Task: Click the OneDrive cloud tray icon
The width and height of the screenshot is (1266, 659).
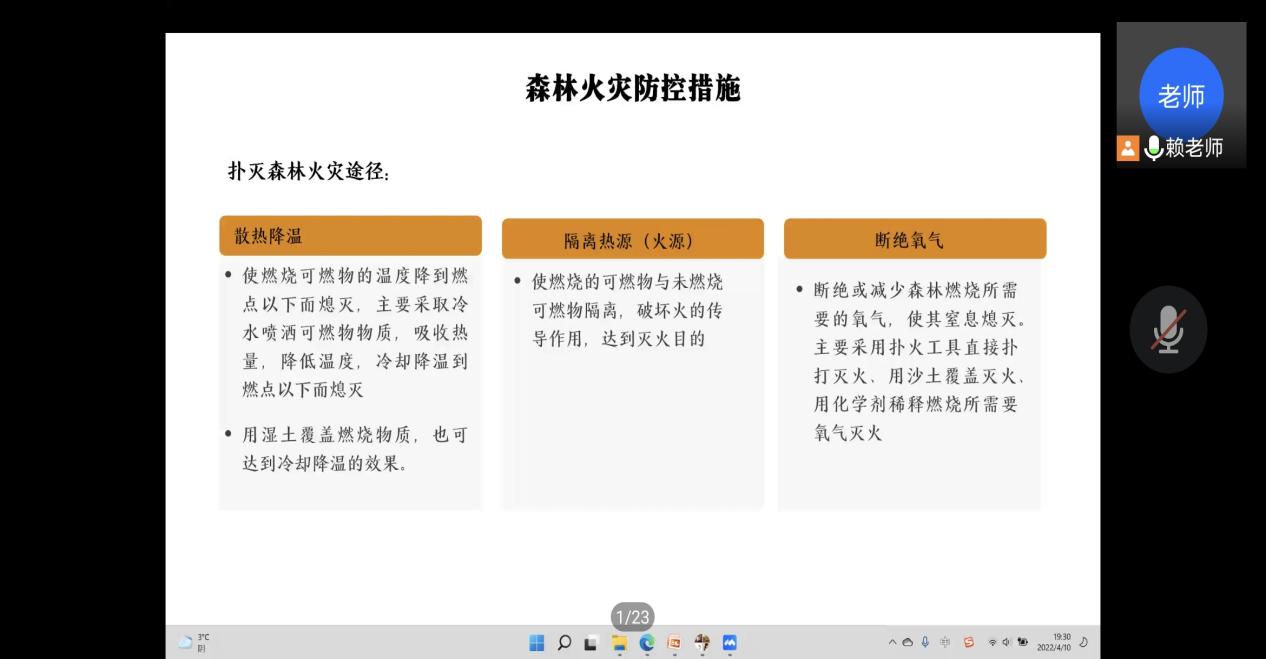Action: pyautogui.click(x=908, y=642)
